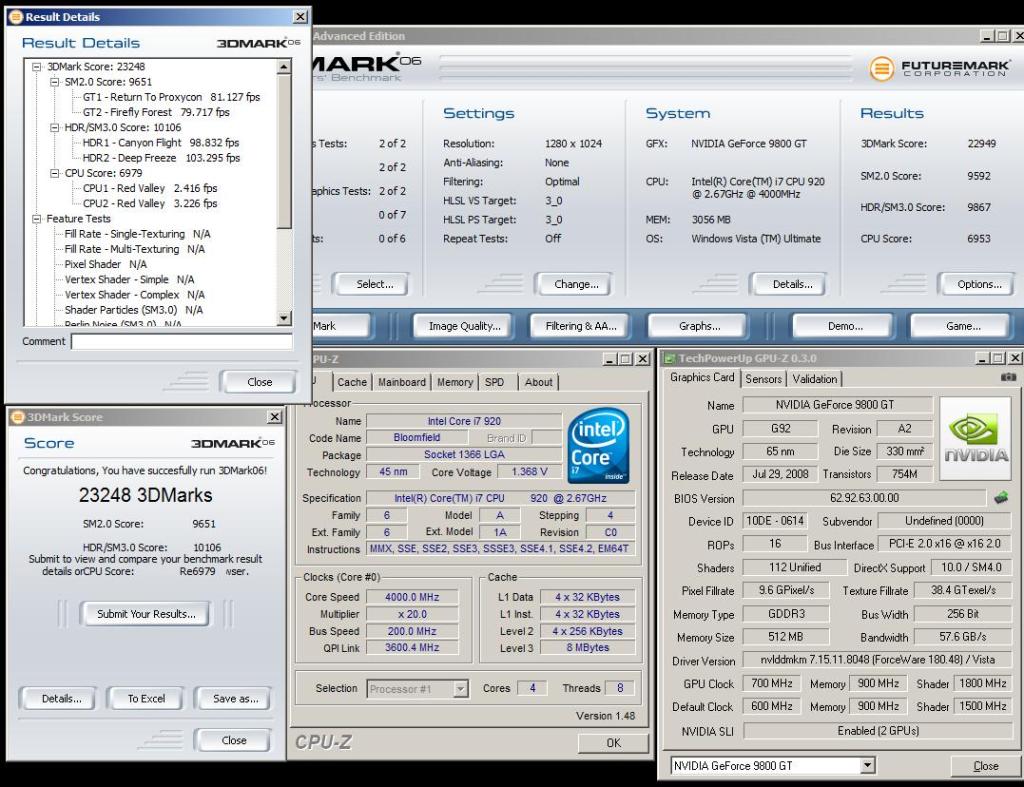1024x787 pixels.
Task: Click the Core Speed 4000.0 MHz value
Action: (412, 597)
